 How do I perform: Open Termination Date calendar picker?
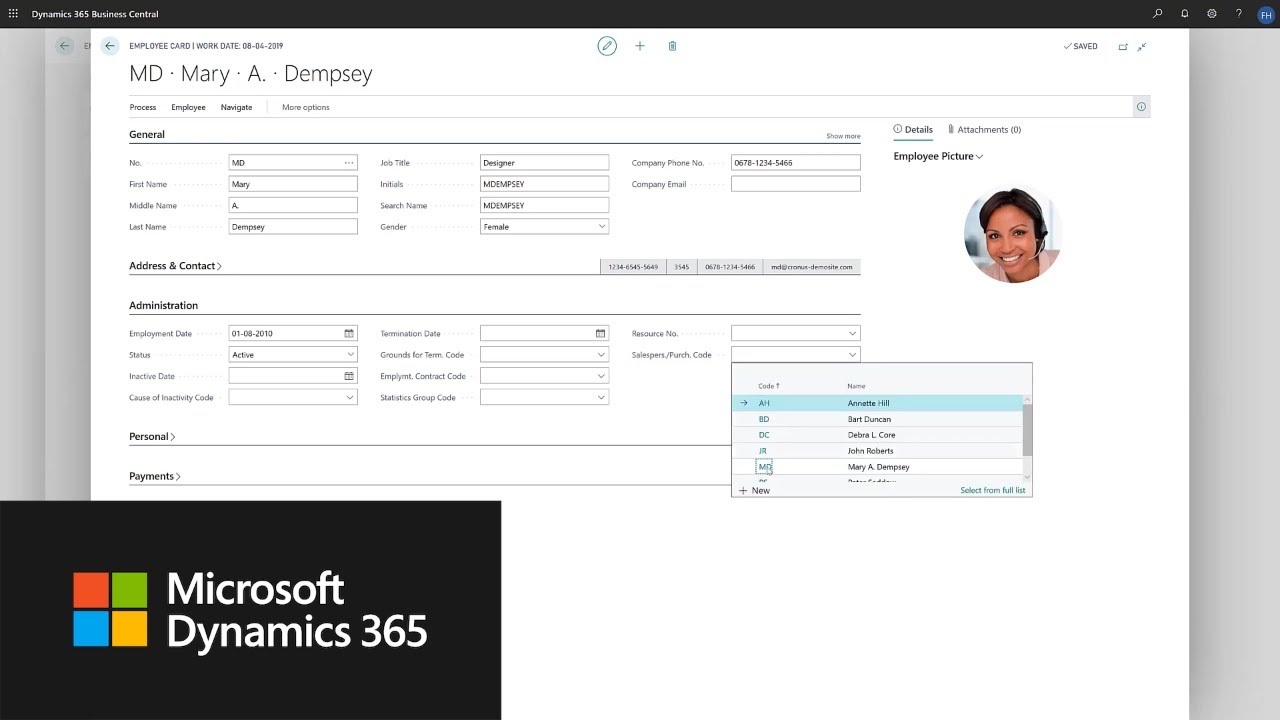tap(600, 333)
